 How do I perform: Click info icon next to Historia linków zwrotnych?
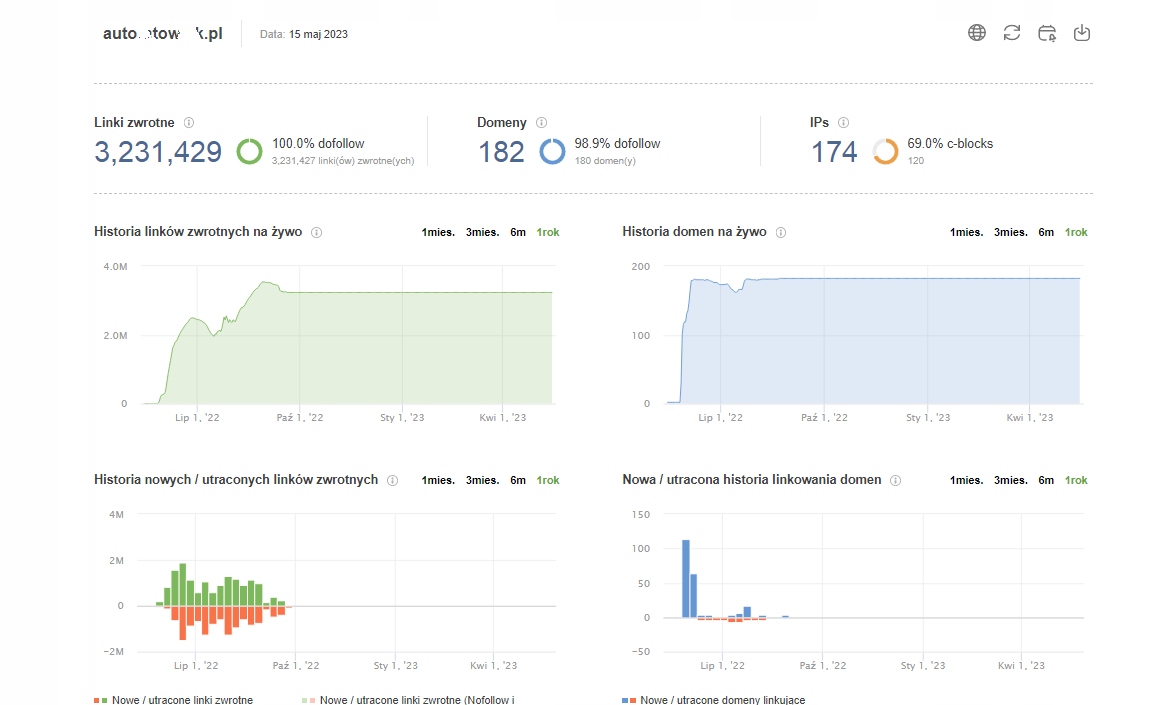(x=316, y=232)
